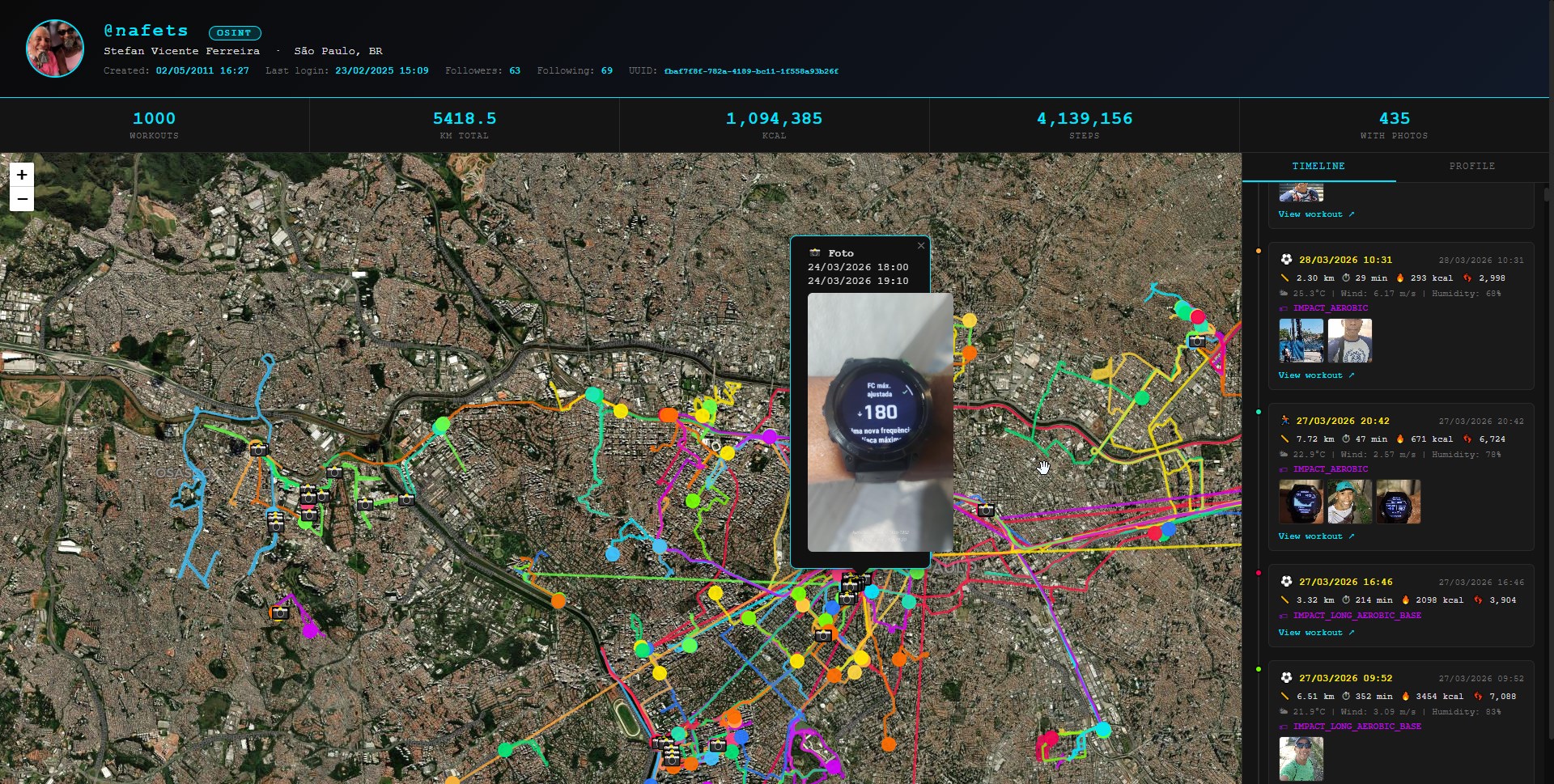Open third watch photo in 27/03/2026 20:42 workout
Image resolution: width=1554 pixels, height=784 pixels.
click(1399, 502)
